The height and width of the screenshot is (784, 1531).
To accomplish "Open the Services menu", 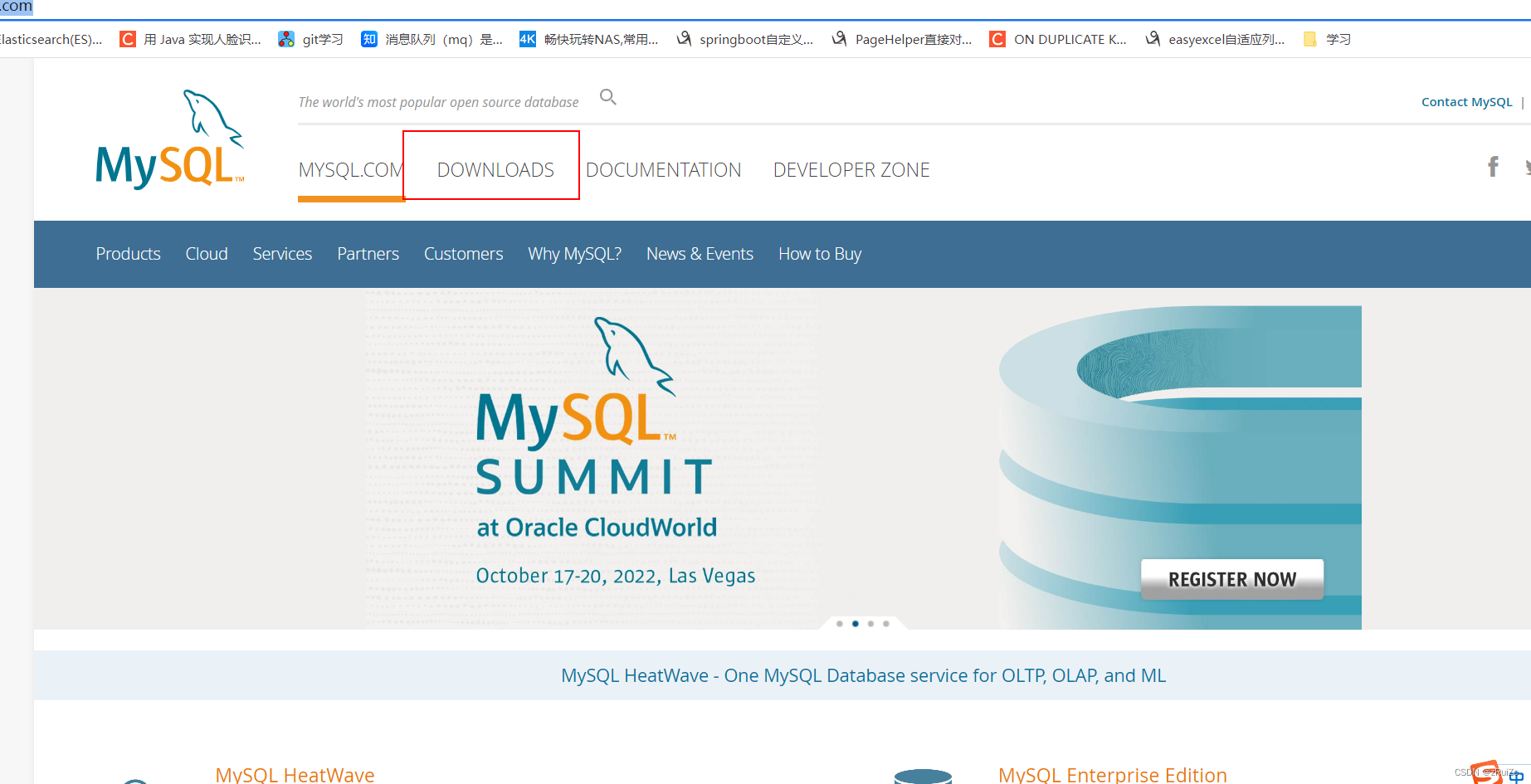I will tap(282, 254).
